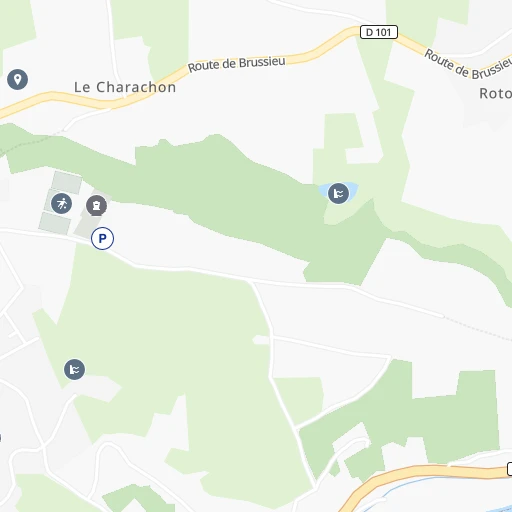This screenshot has width=512, height=512.
Task: Click the Y-shaped white road junction in the map center
Action: click(251, 282)
